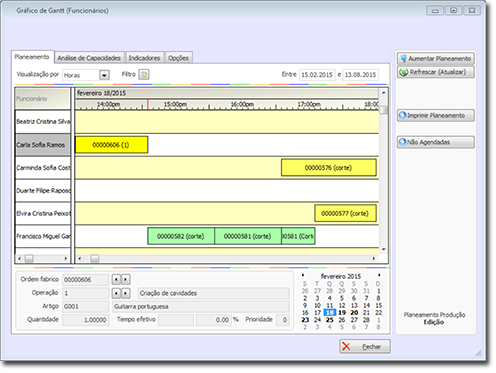Select task bar 00000576 (corte)
496x373 pixels.
[x=329, y=168]
